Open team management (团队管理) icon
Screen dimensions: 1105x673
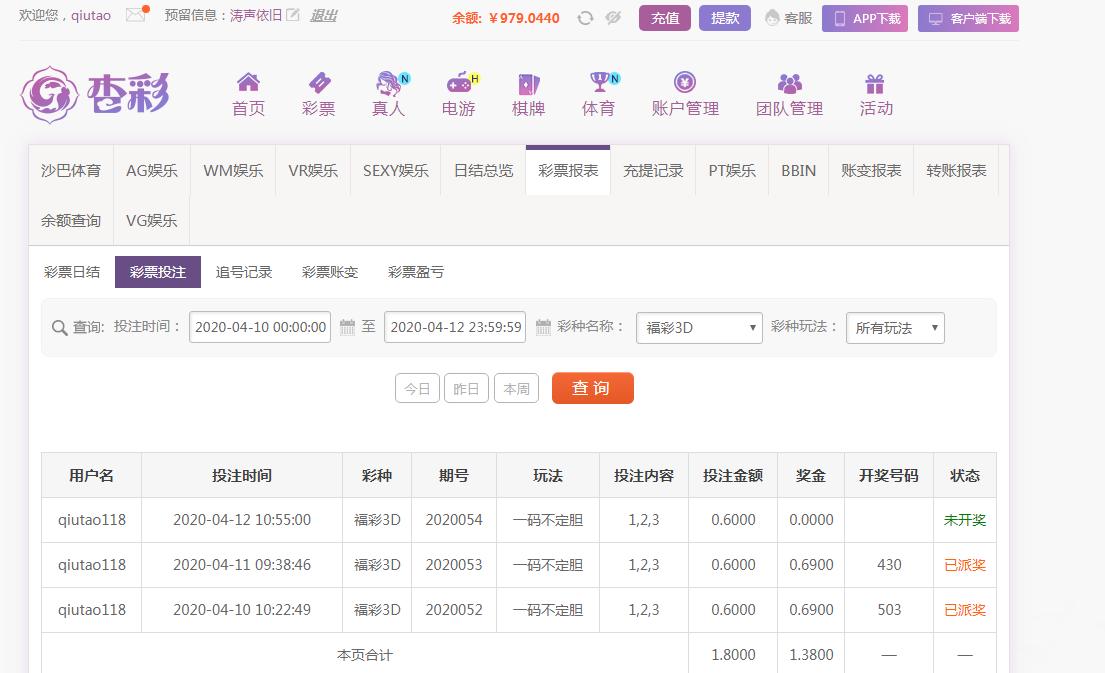coord(789,83)
